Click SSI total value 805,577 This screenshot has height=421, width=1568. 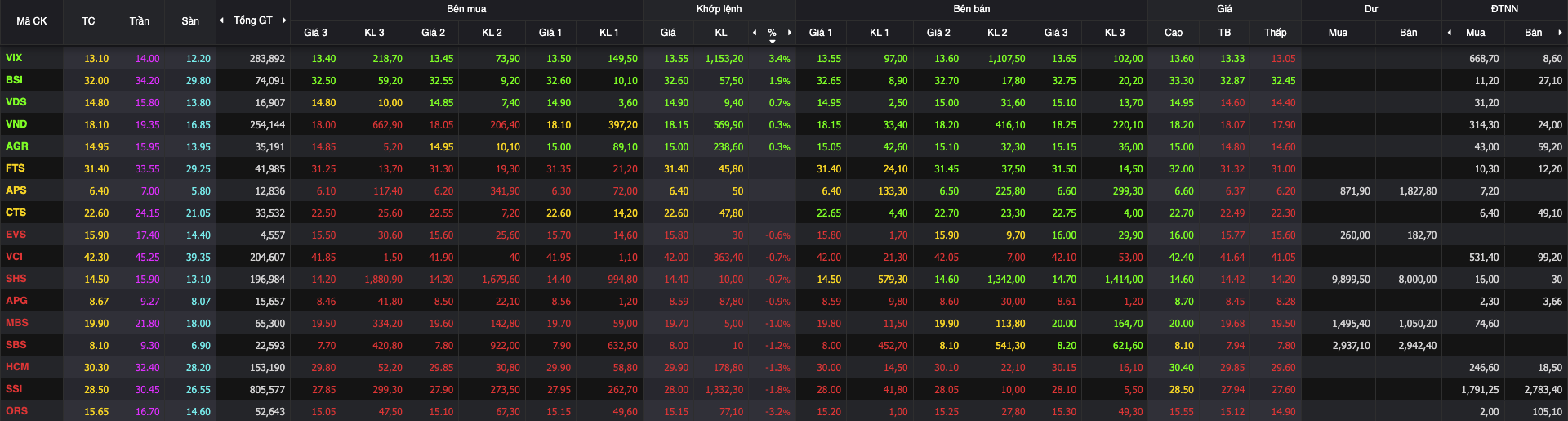[x=267, y=390]
